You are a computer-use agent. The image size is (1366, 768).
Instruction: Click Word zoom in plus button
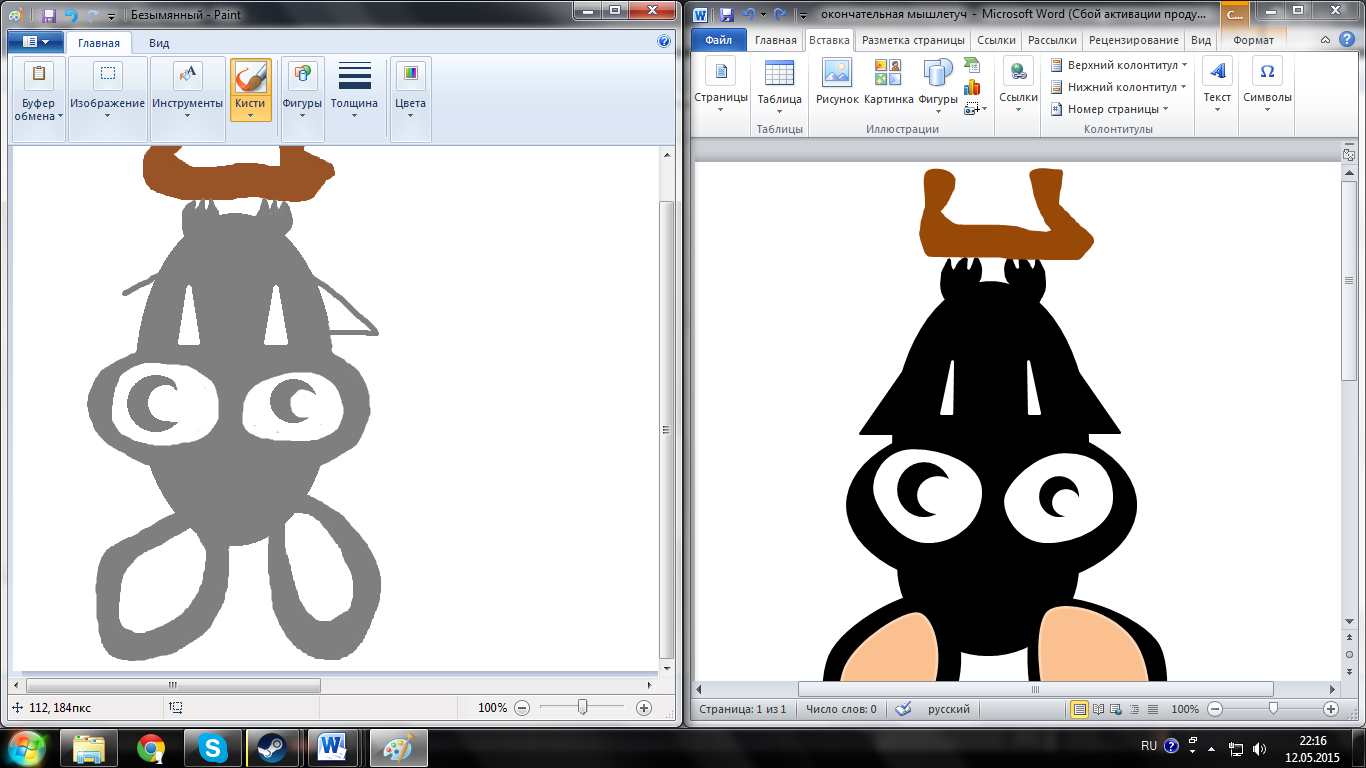pyautogui.click(x=1331, y=708)
